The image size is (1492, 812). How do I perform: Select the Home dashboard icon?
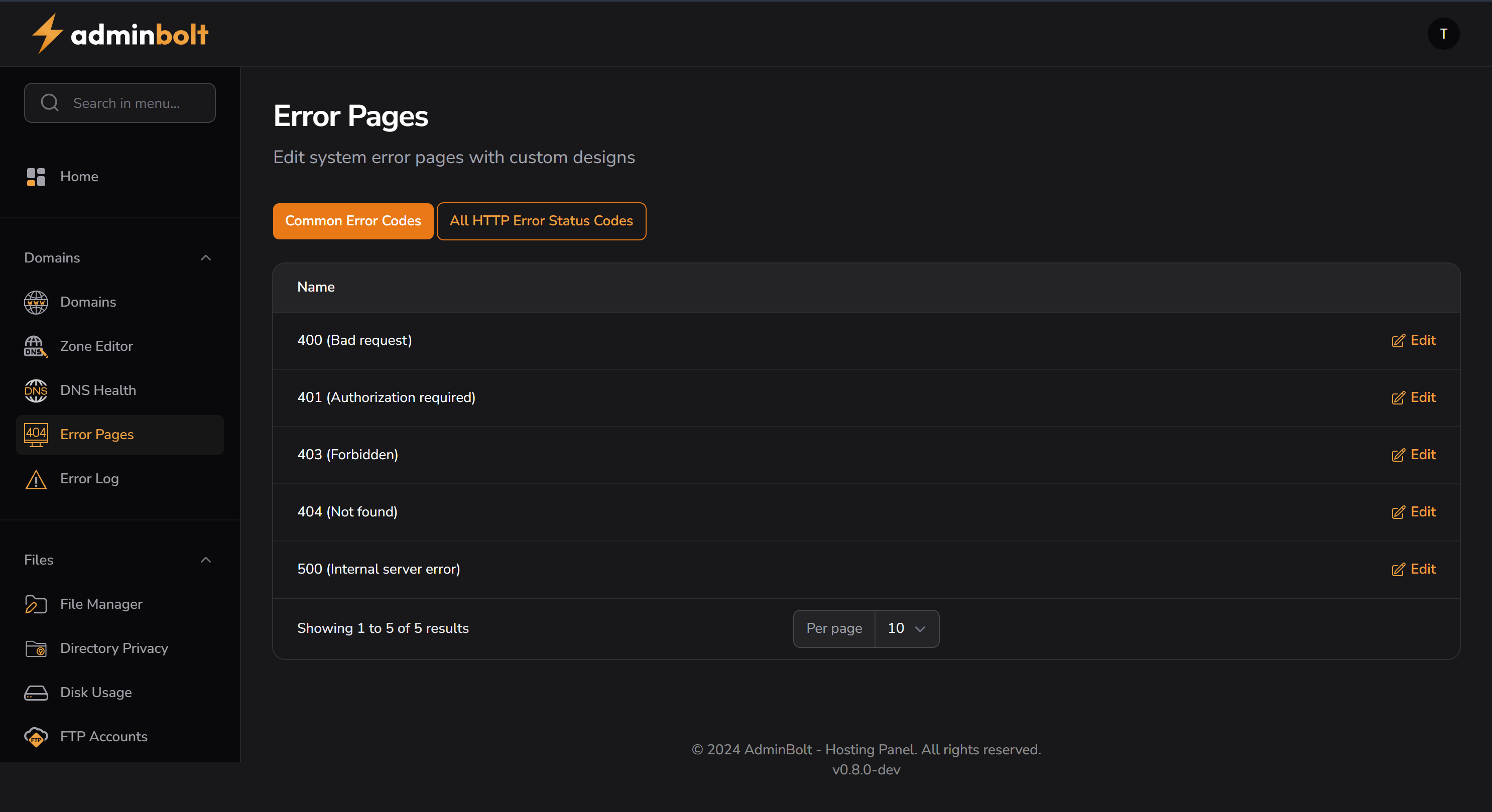pos(35,177)
